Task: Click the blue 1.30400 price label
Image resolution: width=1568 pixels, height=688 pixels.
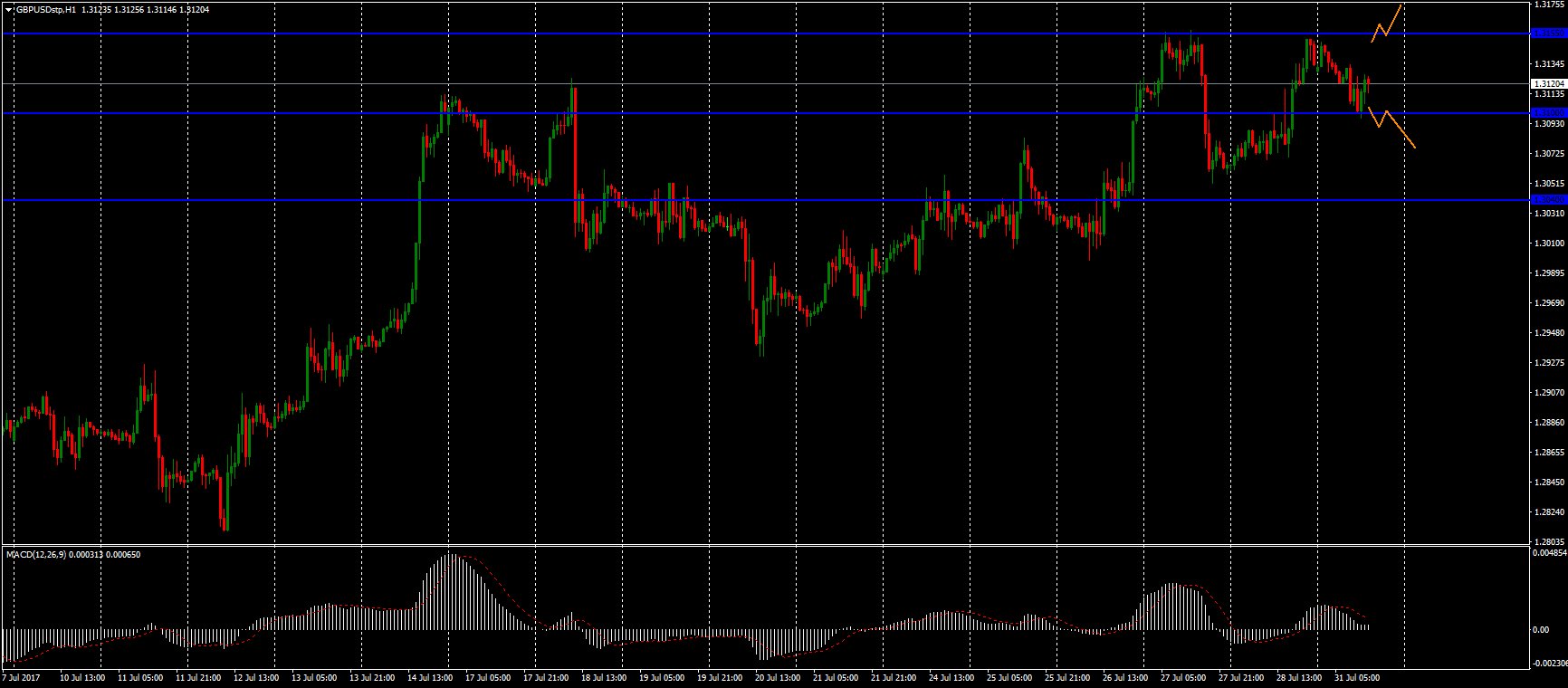Action: click(x=1547, y=199)
